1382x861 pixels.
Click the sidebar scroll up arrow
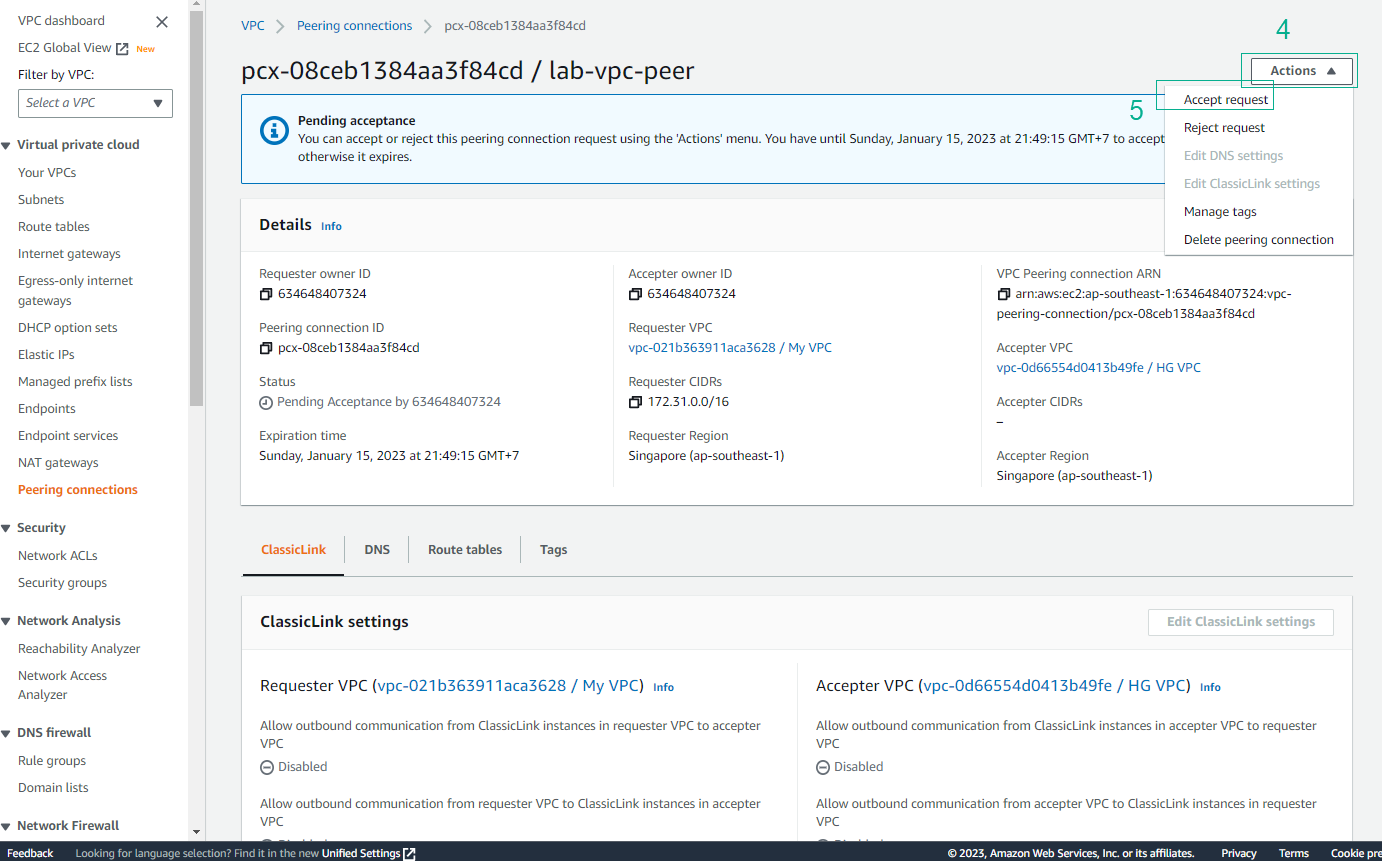point(196,6)
